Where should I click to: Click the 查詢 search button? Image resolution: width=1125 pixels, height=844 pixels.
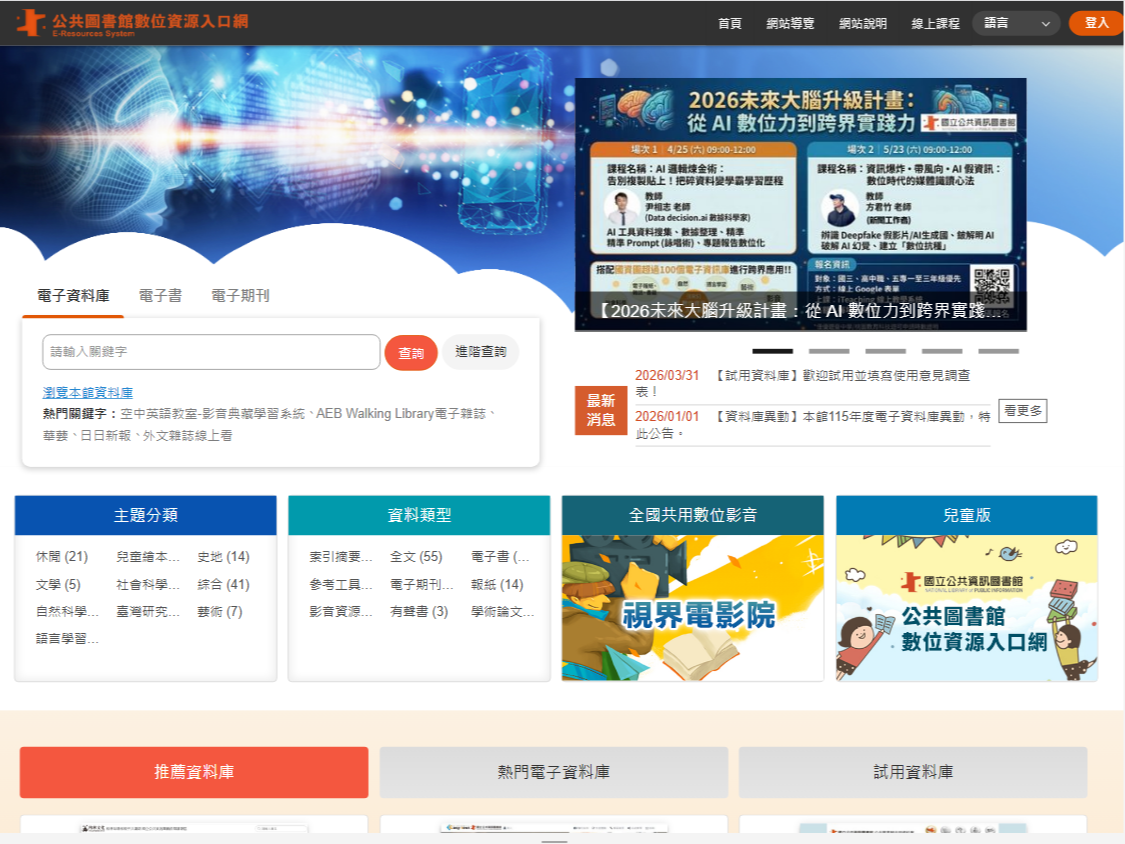(x=410, y=351)
